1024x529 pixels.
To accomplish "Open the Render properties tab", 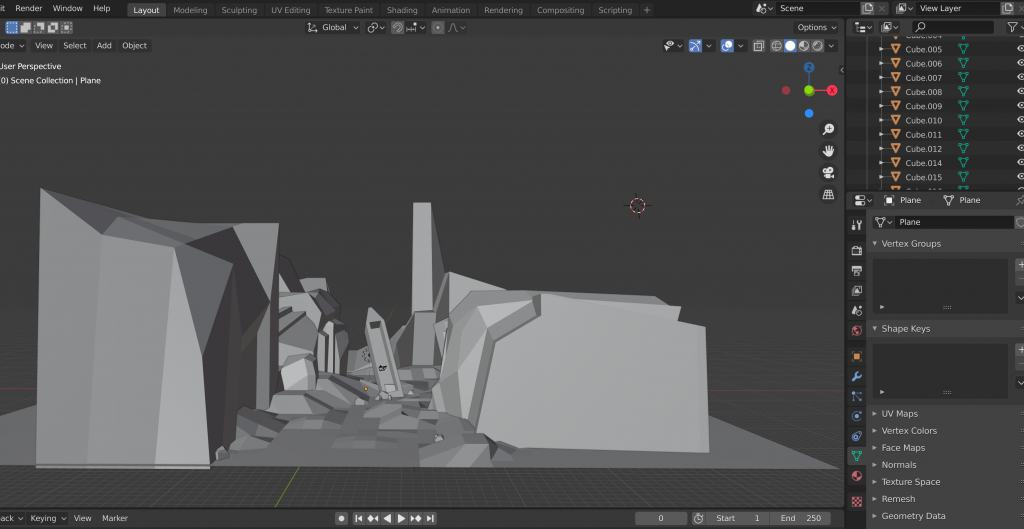I will [x=857, y=250].
